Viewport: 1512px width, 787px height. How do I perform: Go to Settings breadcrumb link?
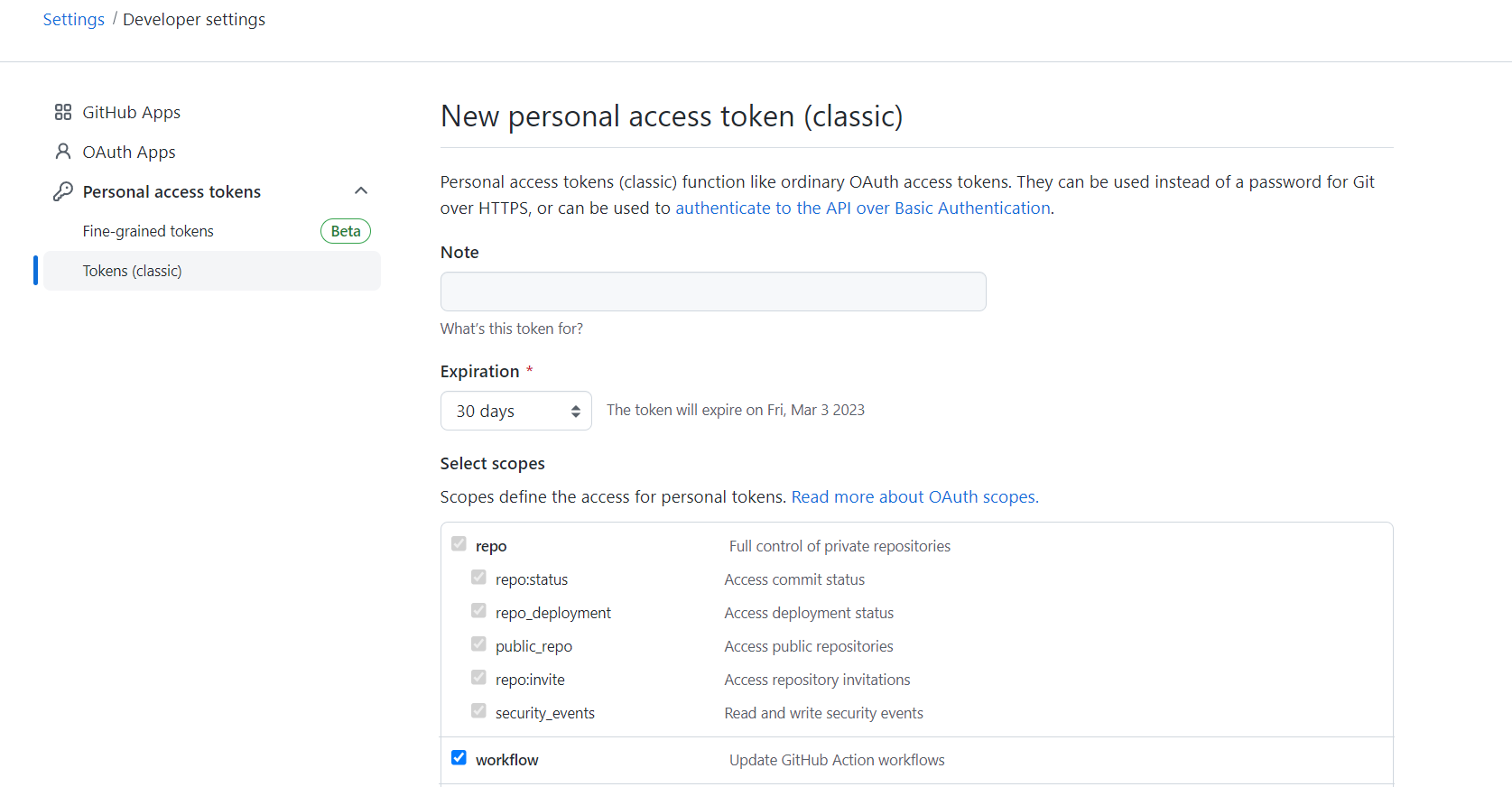pos(74,20)
